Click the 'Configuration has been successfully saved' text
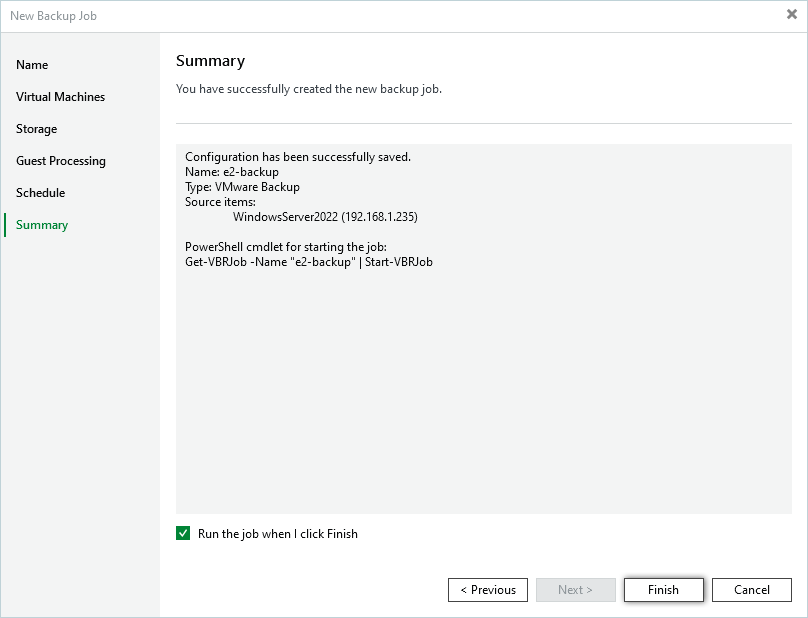 (298, 157)
